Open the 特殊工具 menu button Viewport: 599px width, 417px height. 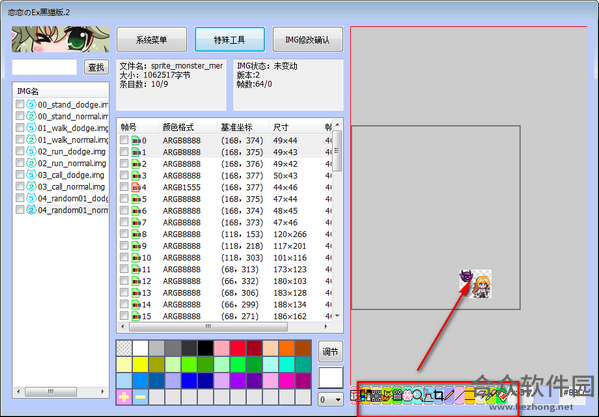[230, 39]
